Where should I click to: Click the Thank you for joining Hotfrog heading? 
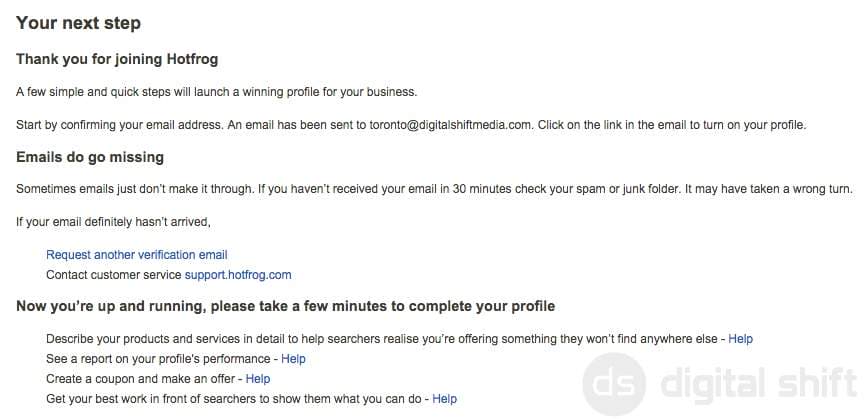tap(117, 59)
